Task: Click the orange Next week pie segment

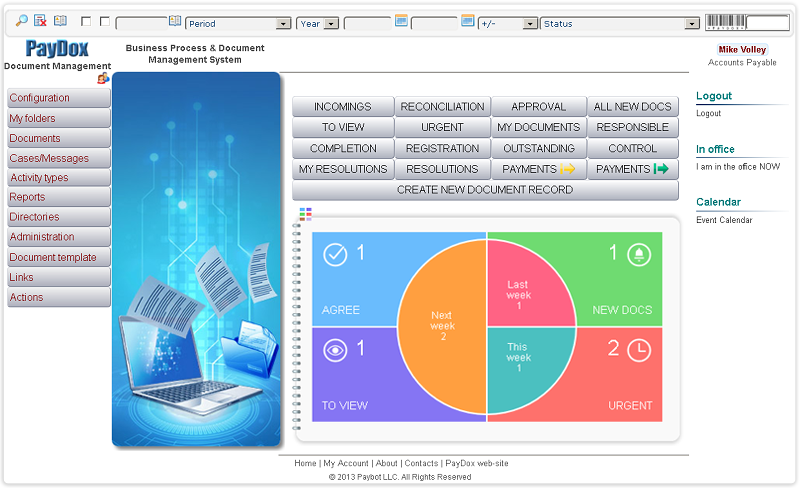Action: [x=440, y=326]
